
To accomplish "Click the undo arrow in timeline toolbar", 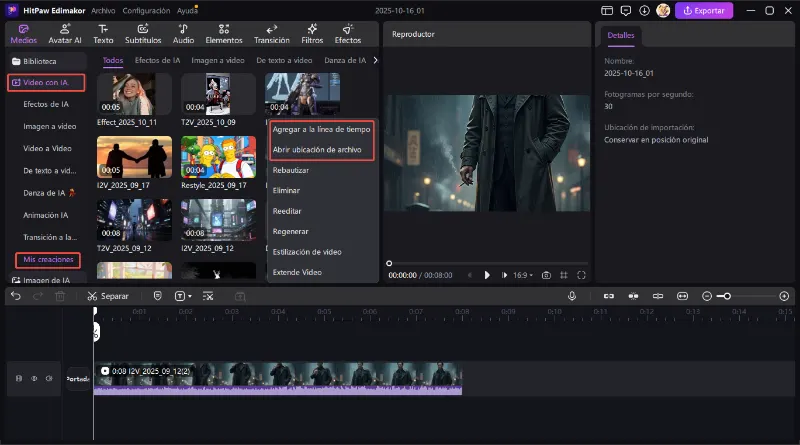I will click(16, 296).
